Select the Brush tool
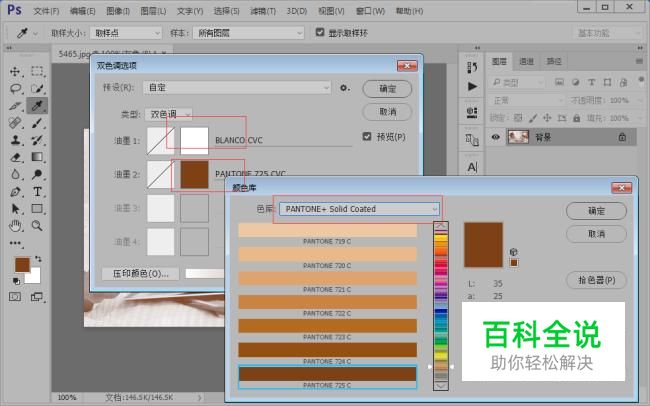Screen dimensions: 650x406 point(37,123)
